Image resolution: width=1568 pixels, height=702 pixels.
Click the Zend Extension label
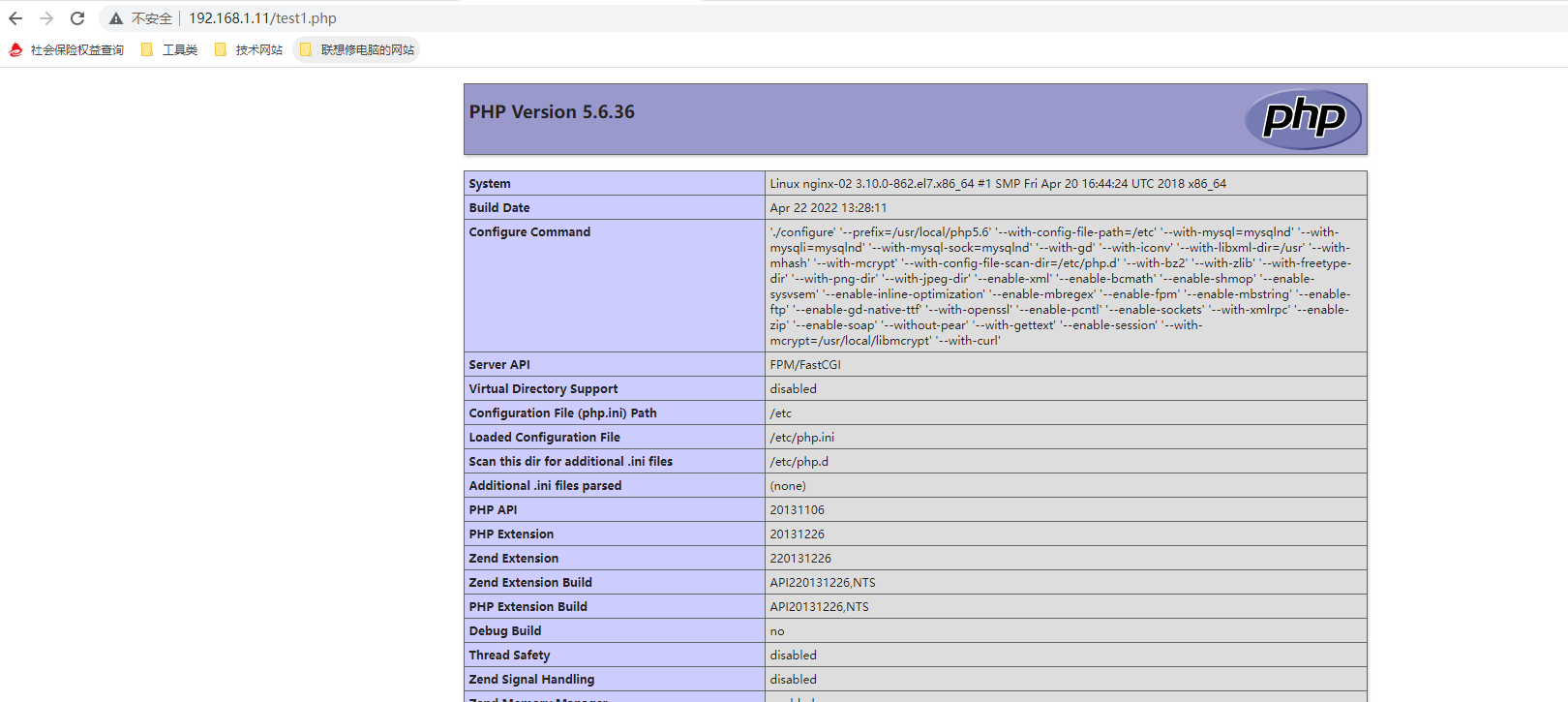514,559
